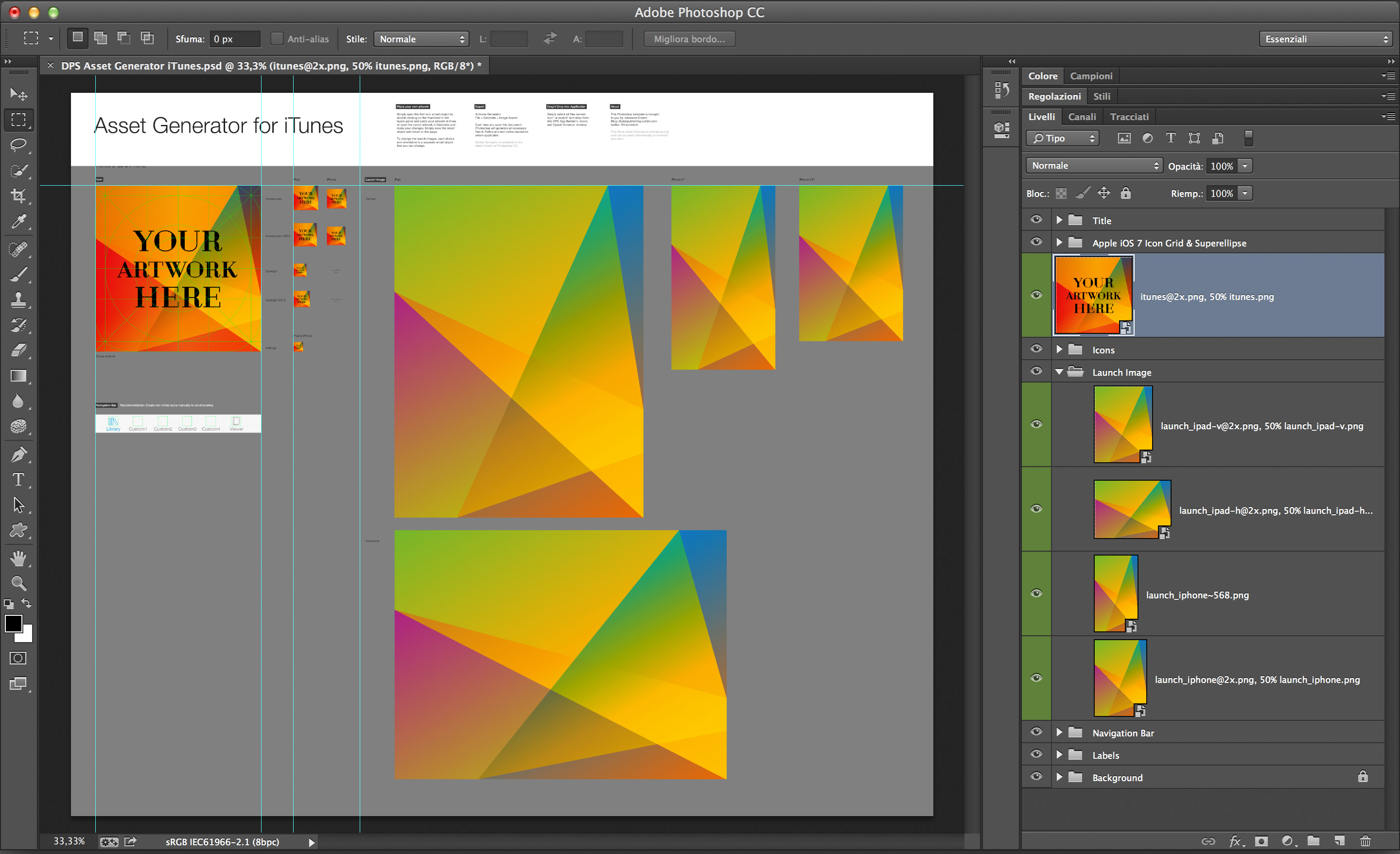Viewport: 1400px width, 854px height.
Task: Pick the Clone Stamp tool
Action: pyautogui.click(x=18, y=299)
